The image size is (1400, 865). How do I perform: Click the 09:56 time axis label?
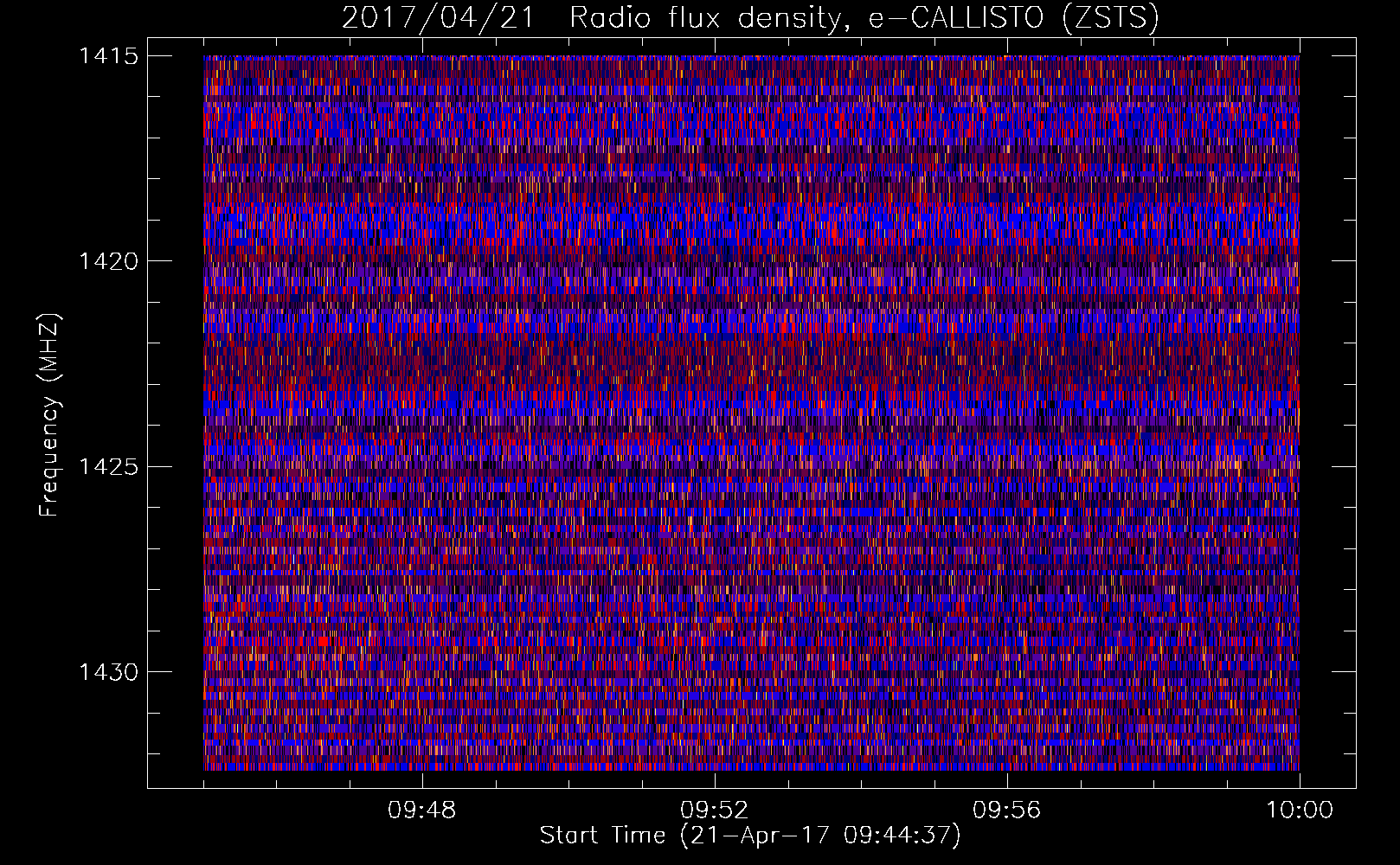(x=1007, y=811)
